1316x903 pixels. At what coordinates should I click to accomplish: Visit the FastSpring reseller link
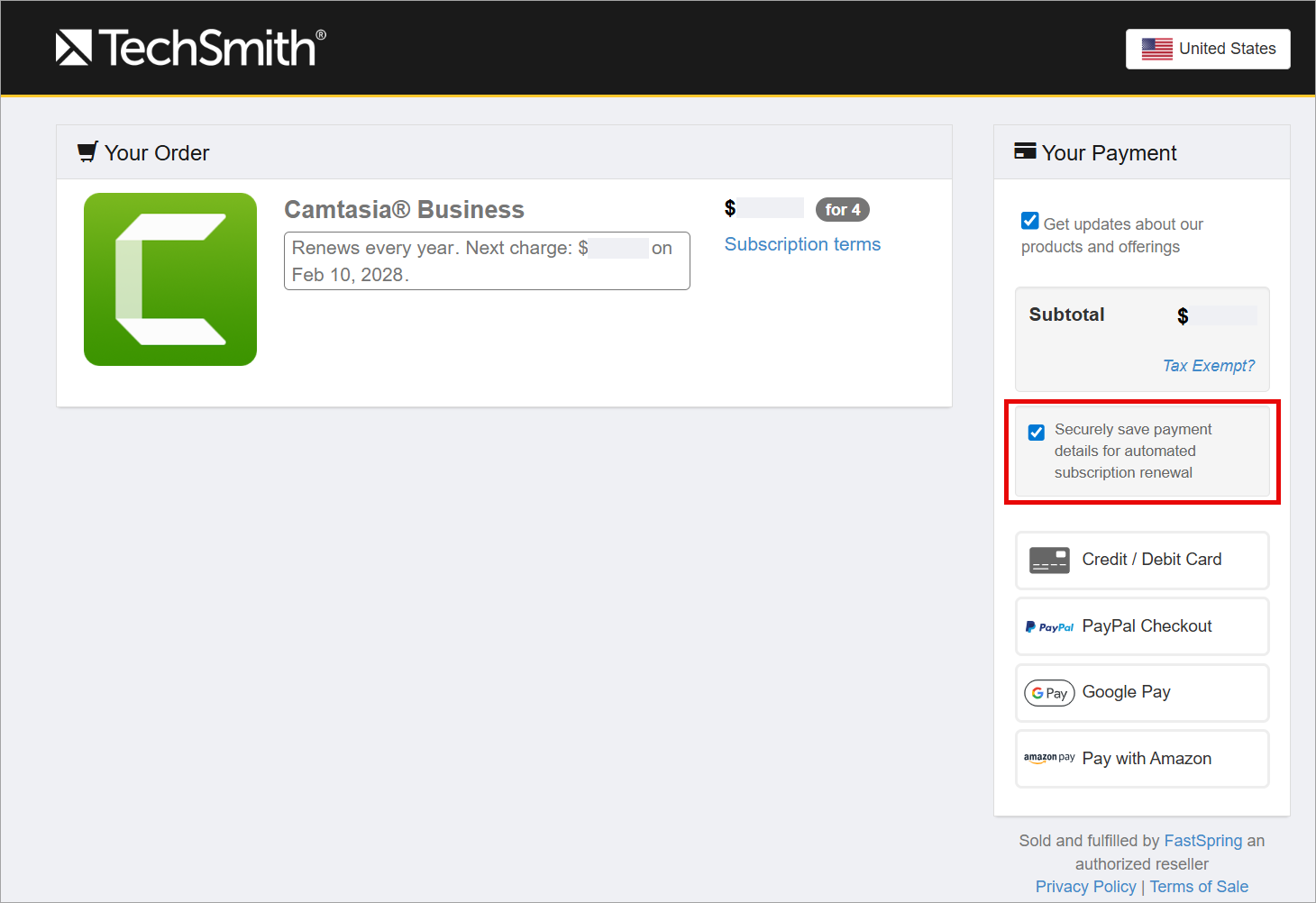click(1203, 841)
